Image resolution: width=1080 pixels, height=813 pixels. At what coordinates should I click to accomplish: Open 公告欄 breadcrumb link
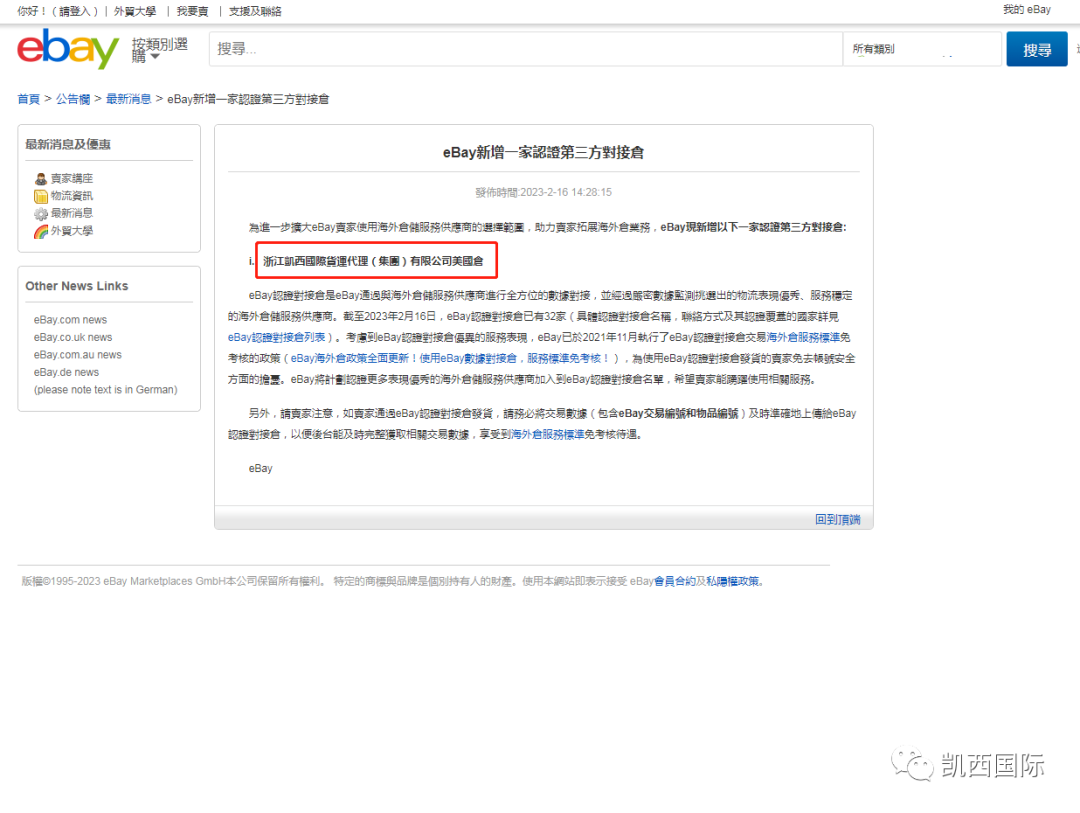(x=73, y=99)
